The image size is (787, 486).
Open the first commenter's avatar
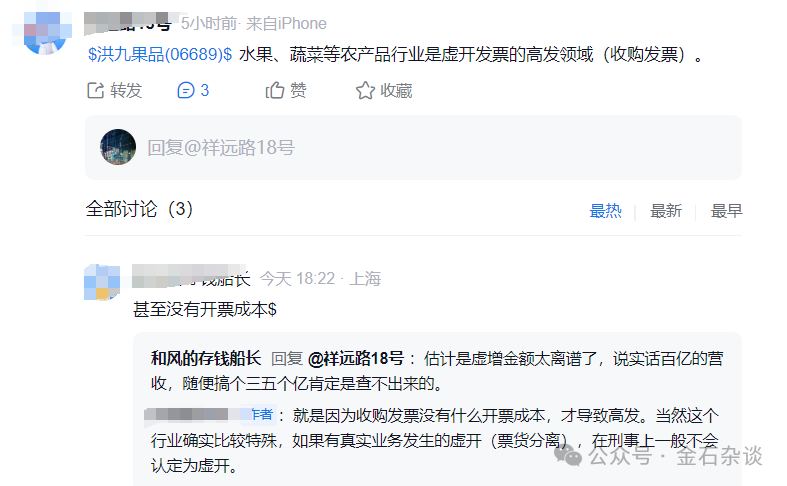[102, 282]
